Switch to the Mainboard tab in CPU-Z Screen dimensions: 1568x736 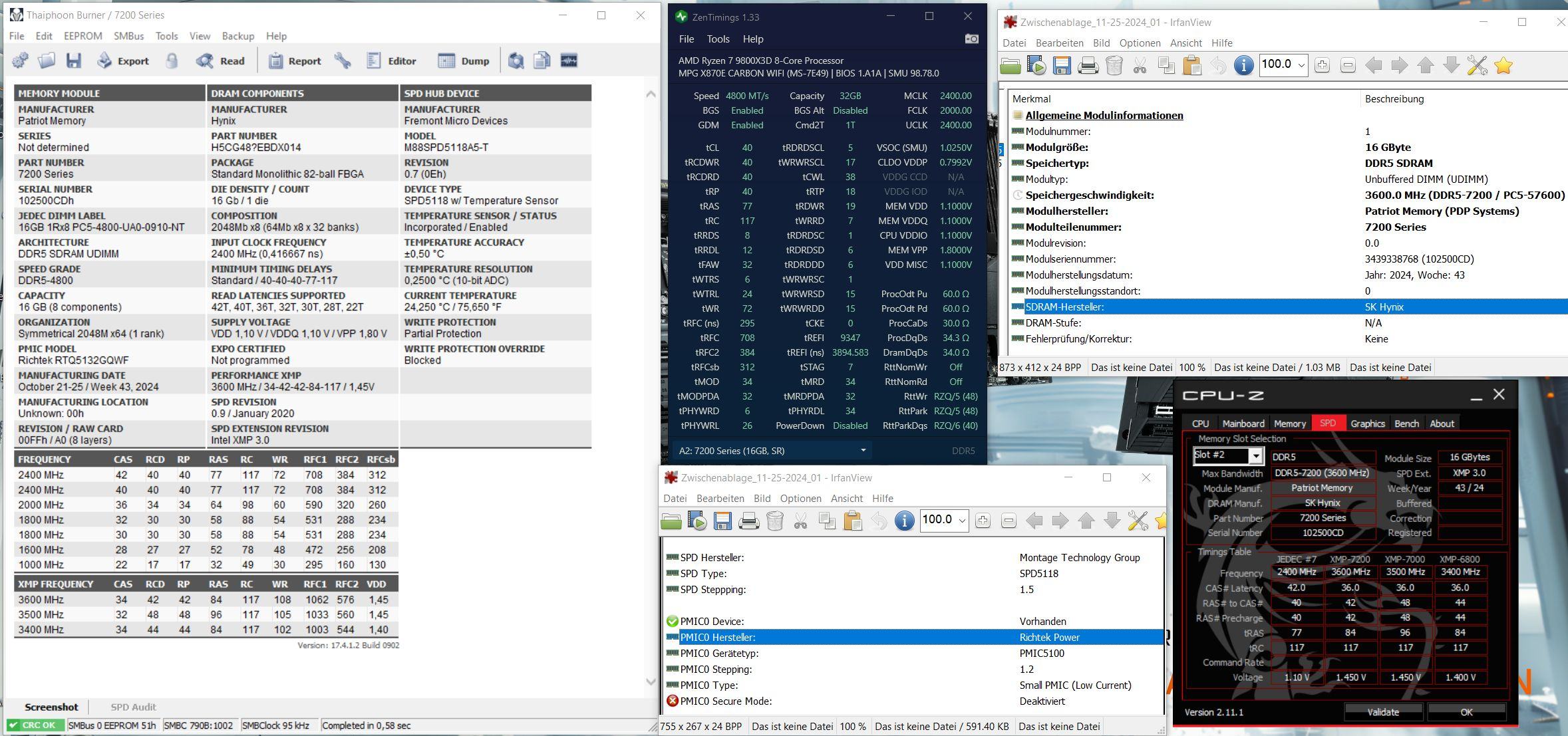pos(1243,424)
